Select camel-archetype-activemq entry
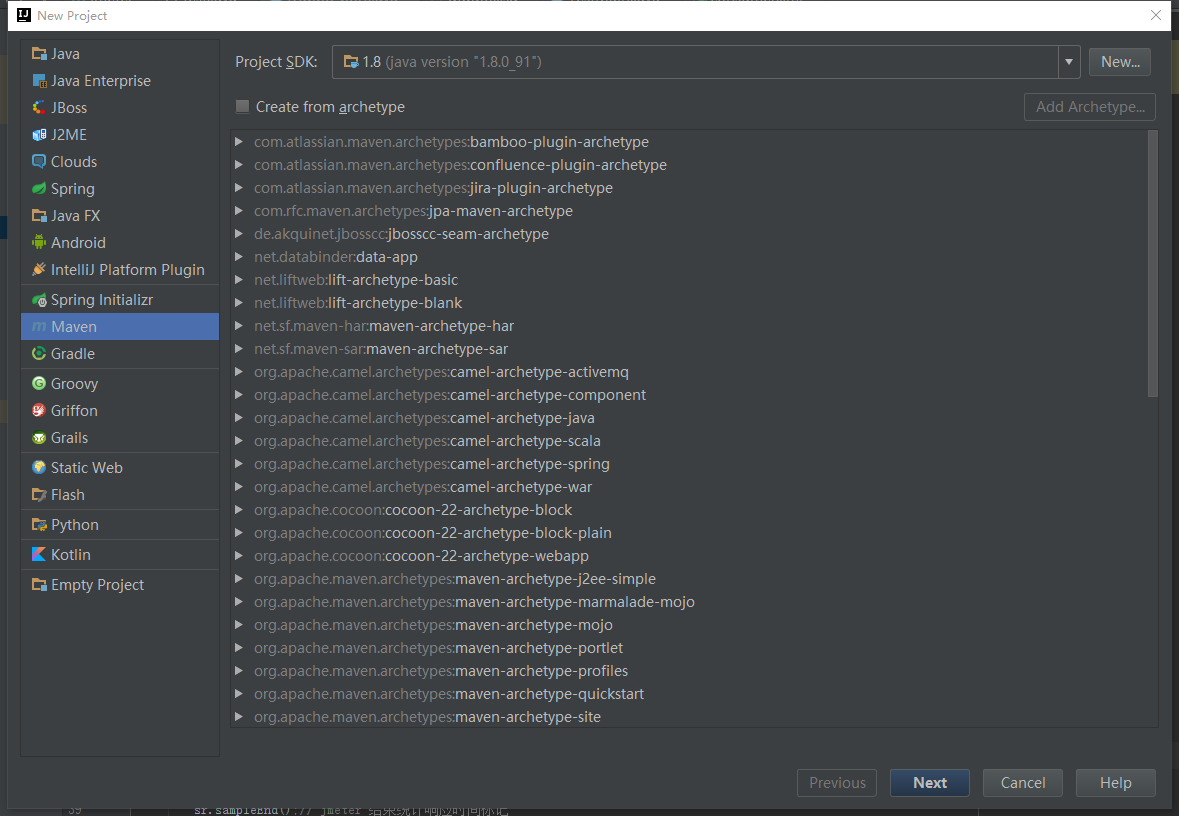1179x816 pixels. [x=441, y=372]
